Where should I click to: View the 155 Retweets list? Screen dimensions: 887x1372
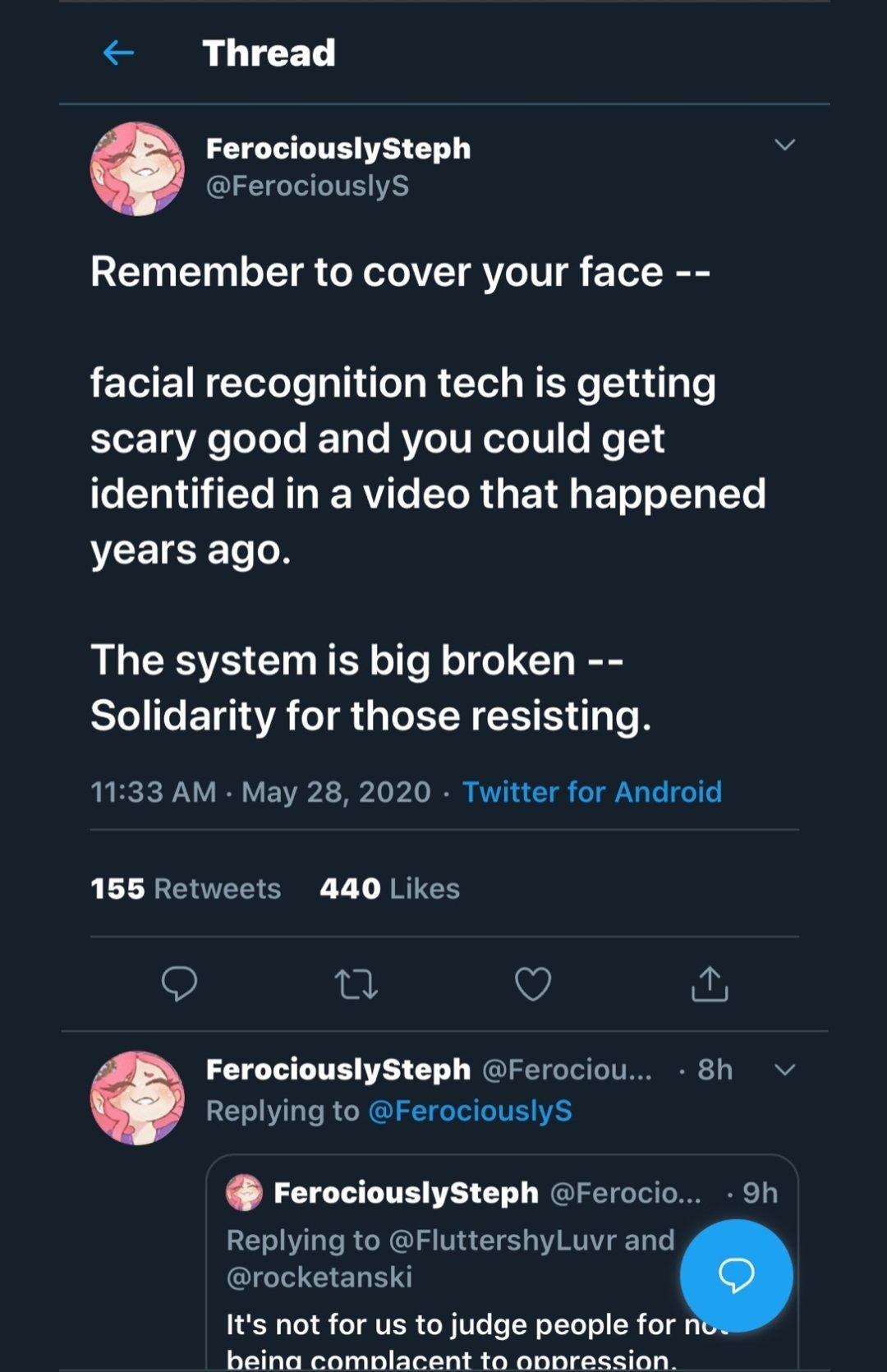(x=186, y=889)
